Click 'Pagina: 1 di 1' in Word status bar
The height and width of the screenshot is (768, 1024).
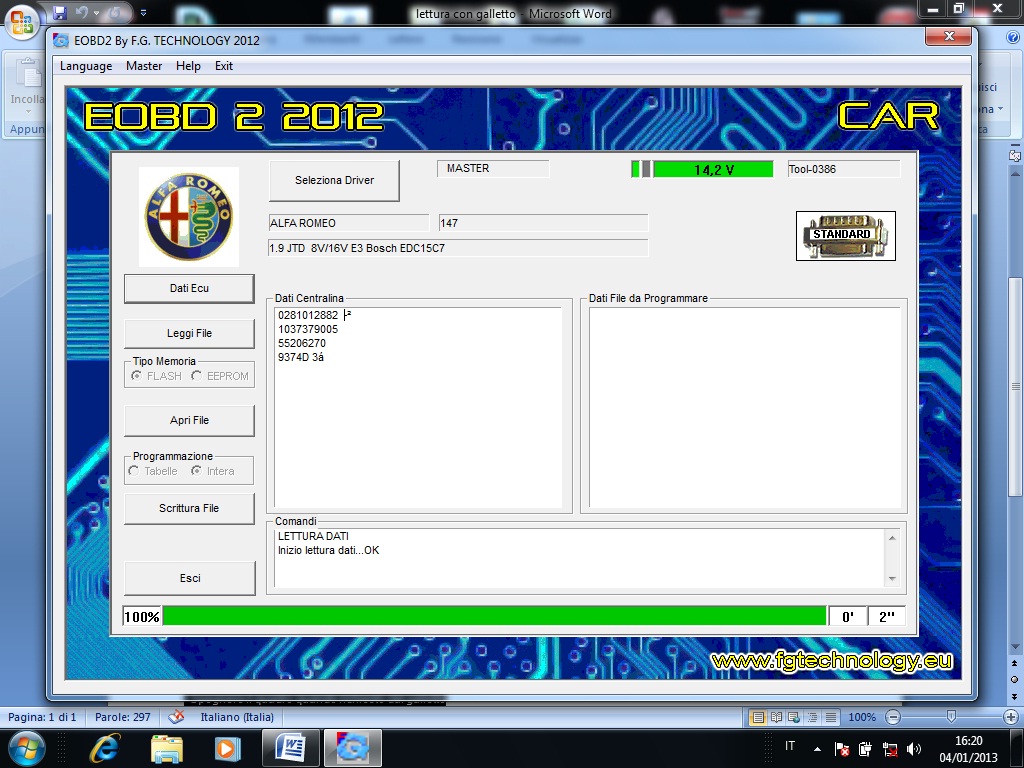tap(42, 717)
